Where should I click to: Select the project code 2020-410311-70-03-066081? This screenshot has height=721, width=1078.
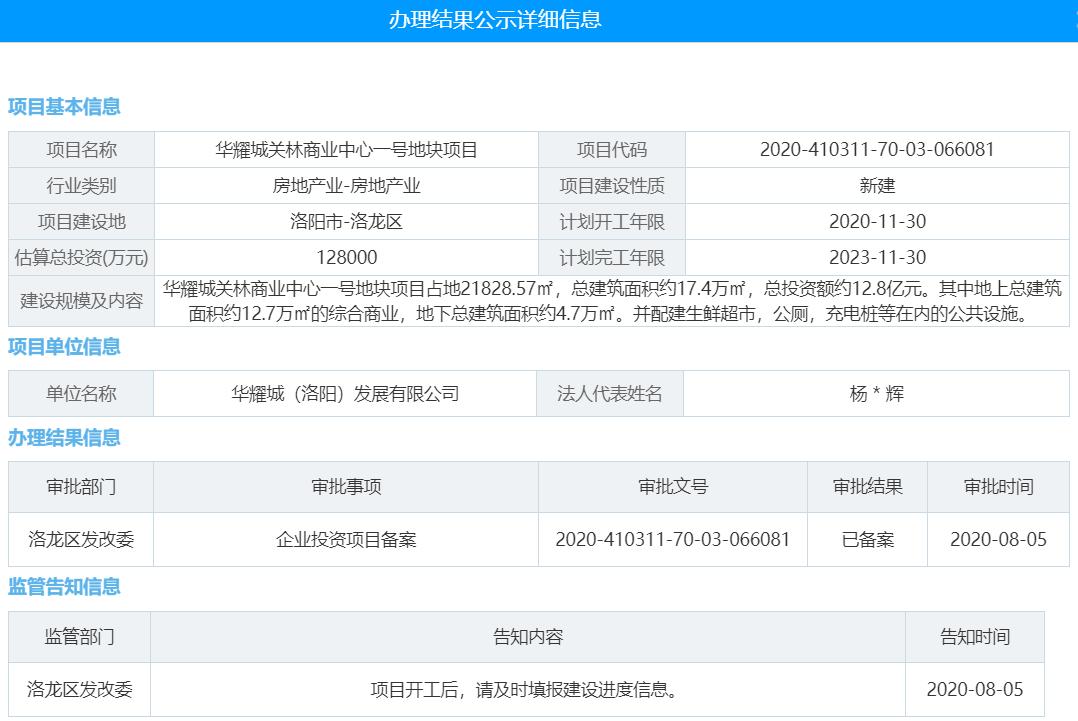(881, 148)
